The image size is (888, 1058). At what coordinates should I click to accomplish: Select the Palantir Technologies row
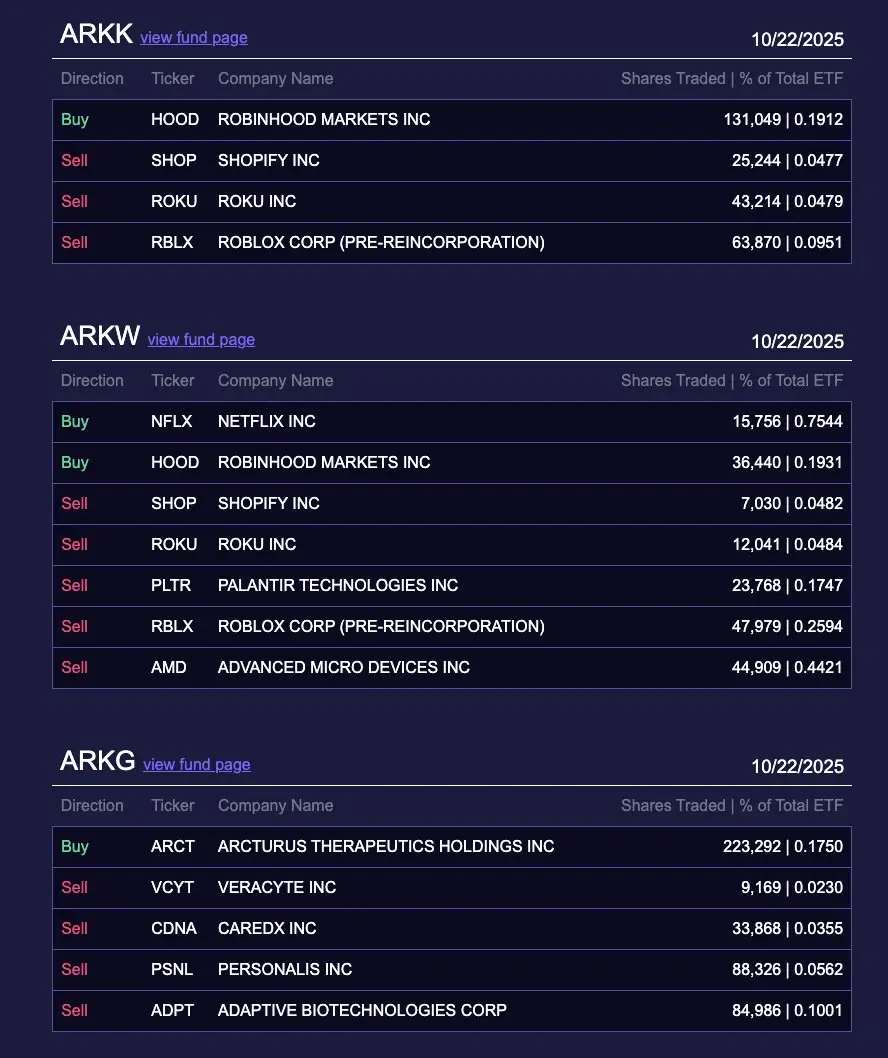451,586
